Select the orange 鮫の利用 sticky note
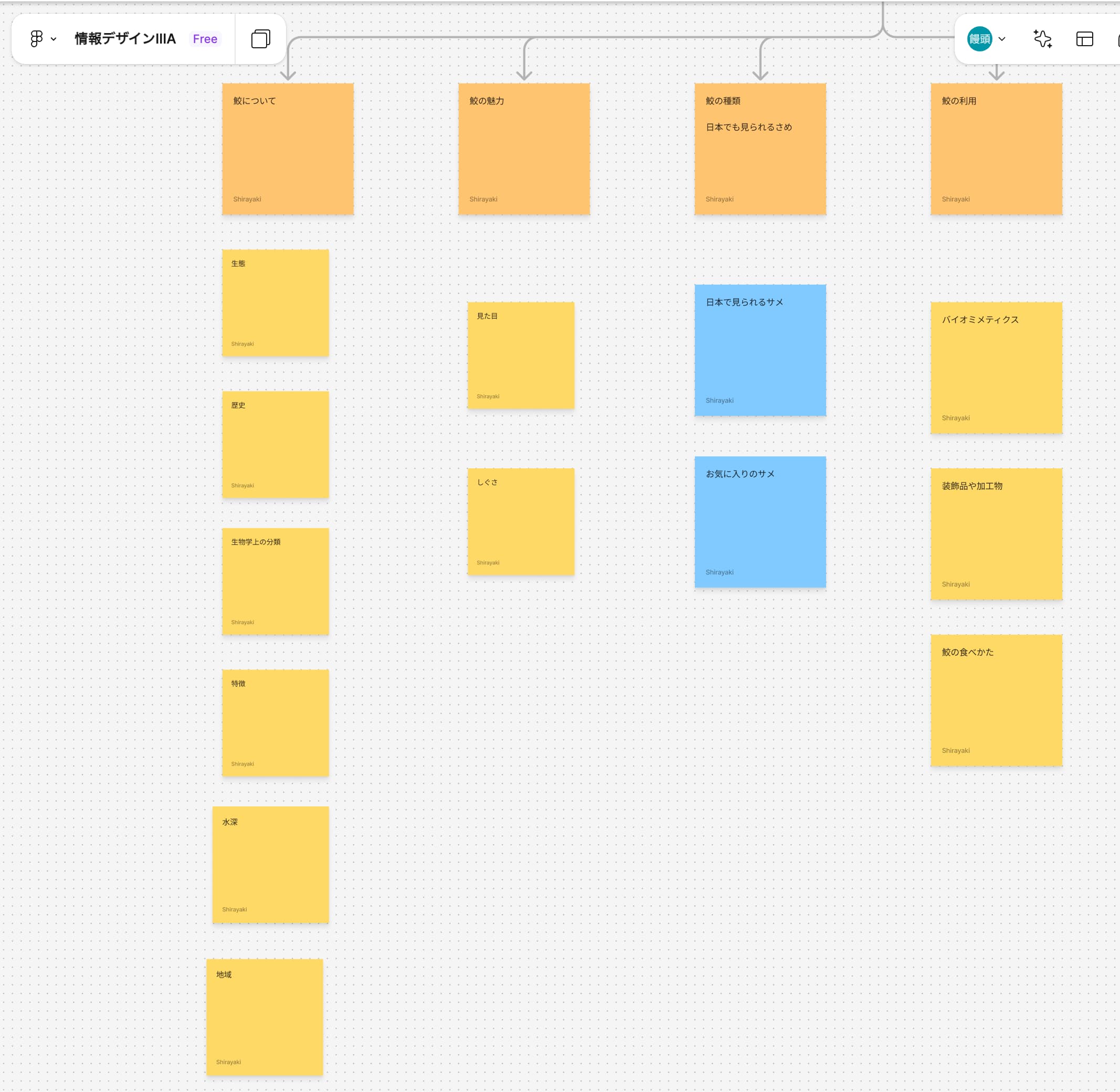 tap(996, 149)
